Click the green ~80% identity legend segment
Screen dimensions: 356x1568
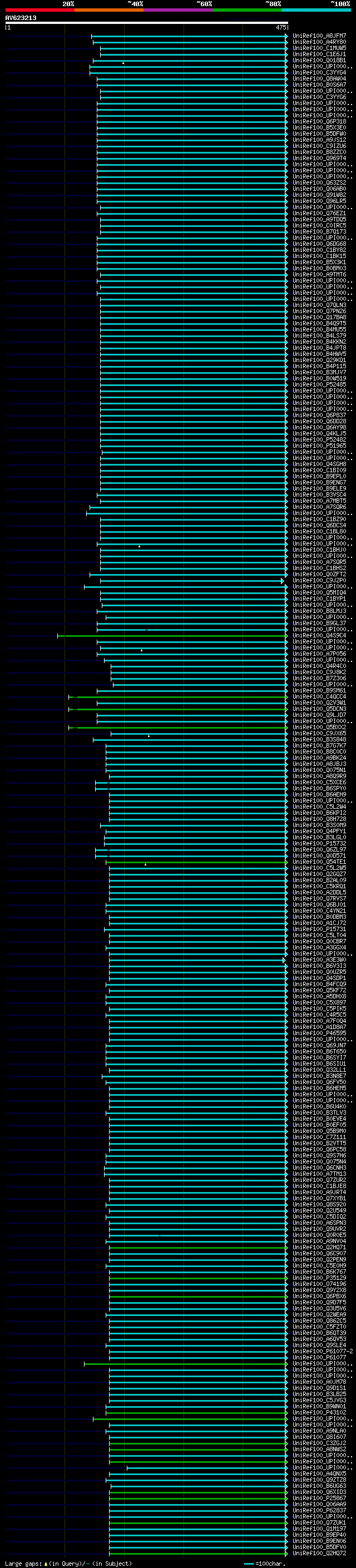[247, 10]
